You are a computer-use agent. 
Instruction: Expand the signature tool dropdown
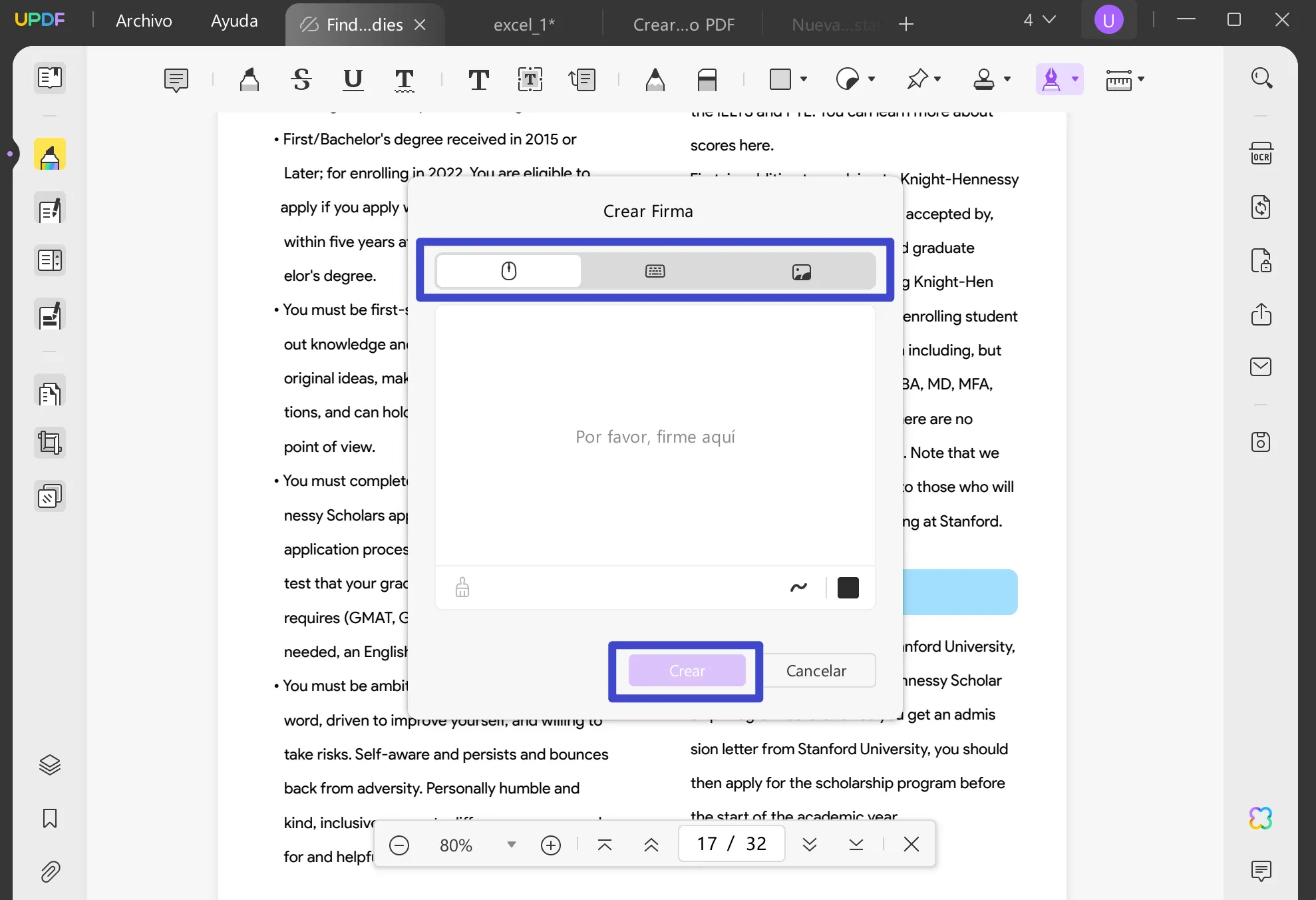[1075, 79]
